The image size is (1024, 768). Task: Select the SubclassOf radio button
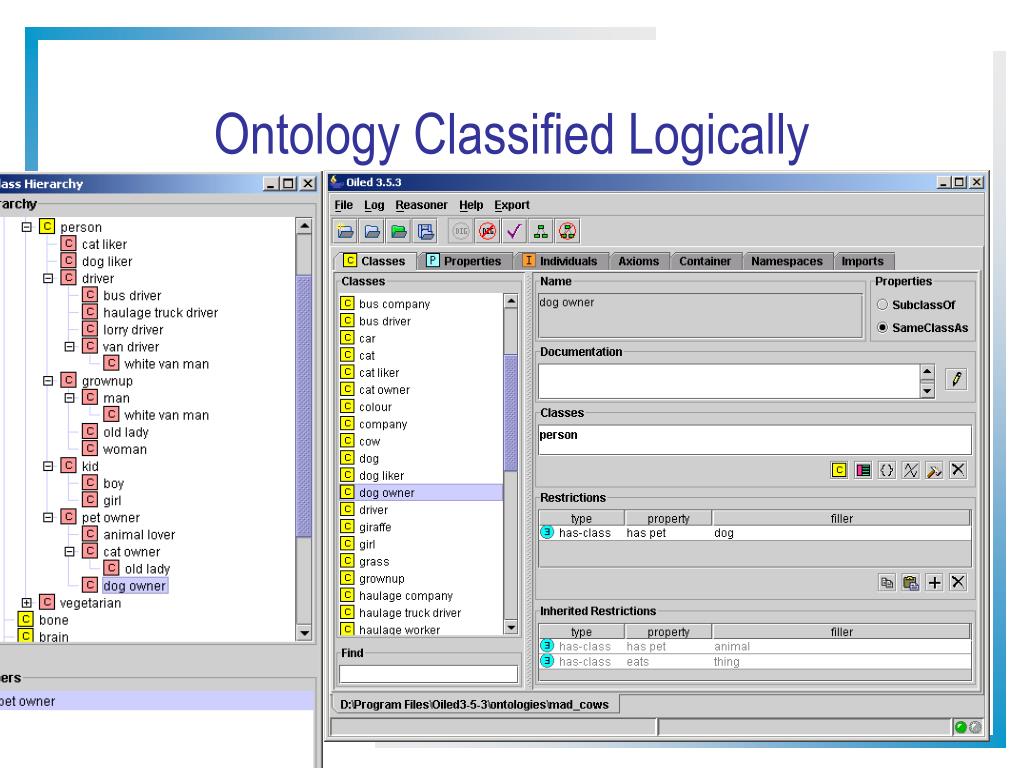pyautogui.click(x=883, y=305)
